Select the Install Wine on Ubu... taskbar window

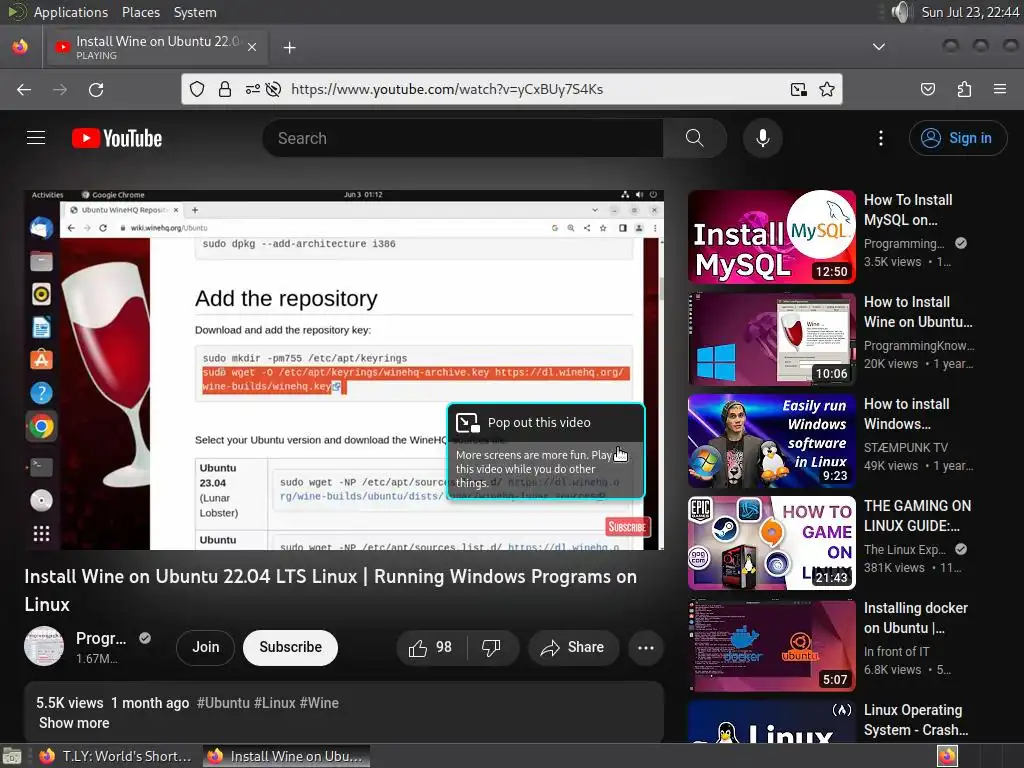click(286, 756)
